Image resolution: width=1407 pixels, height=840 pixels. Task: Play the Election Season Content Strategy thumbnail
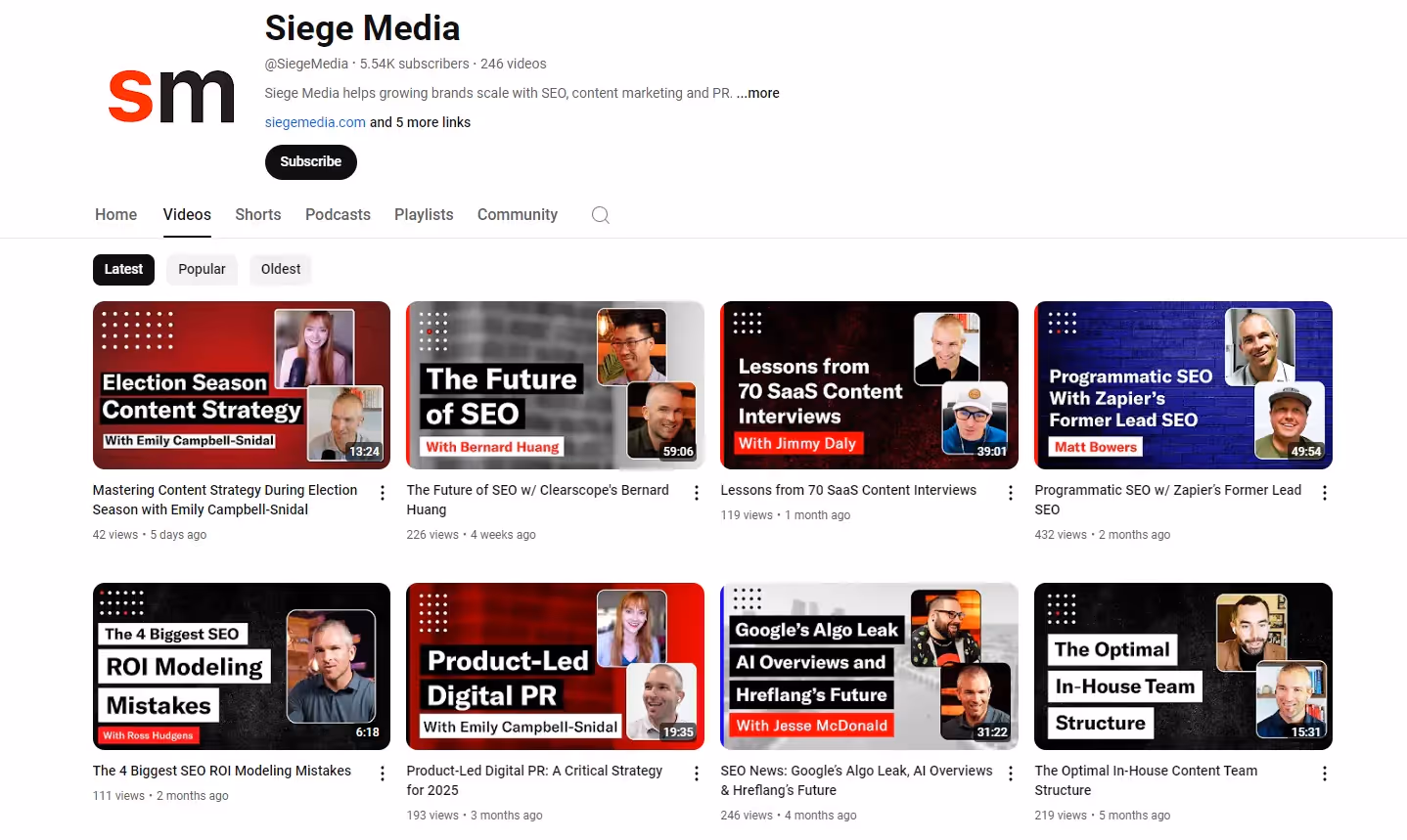tap(242, 385)
